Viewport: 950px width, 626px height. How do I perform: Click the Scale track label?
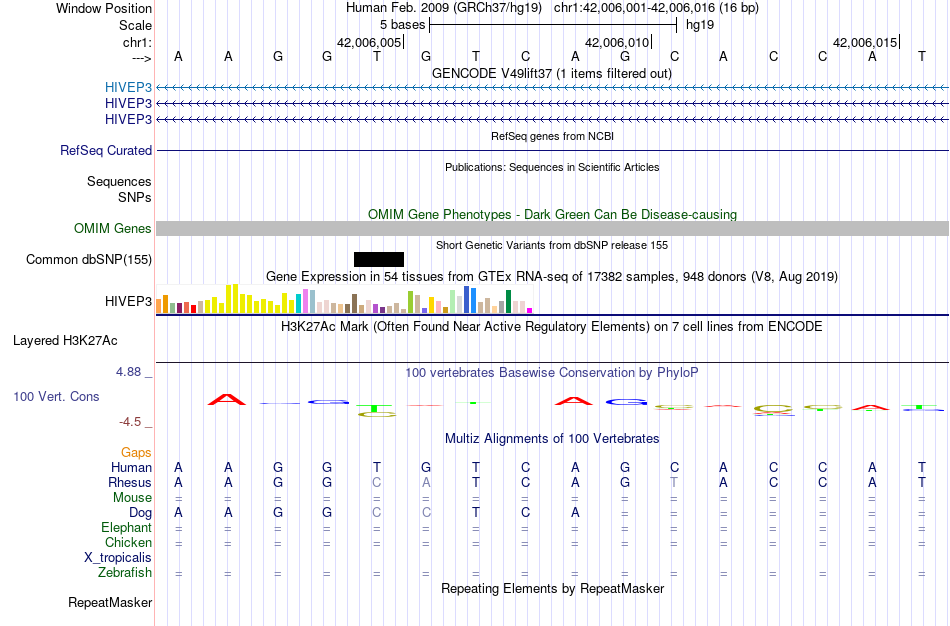(135, 25)
